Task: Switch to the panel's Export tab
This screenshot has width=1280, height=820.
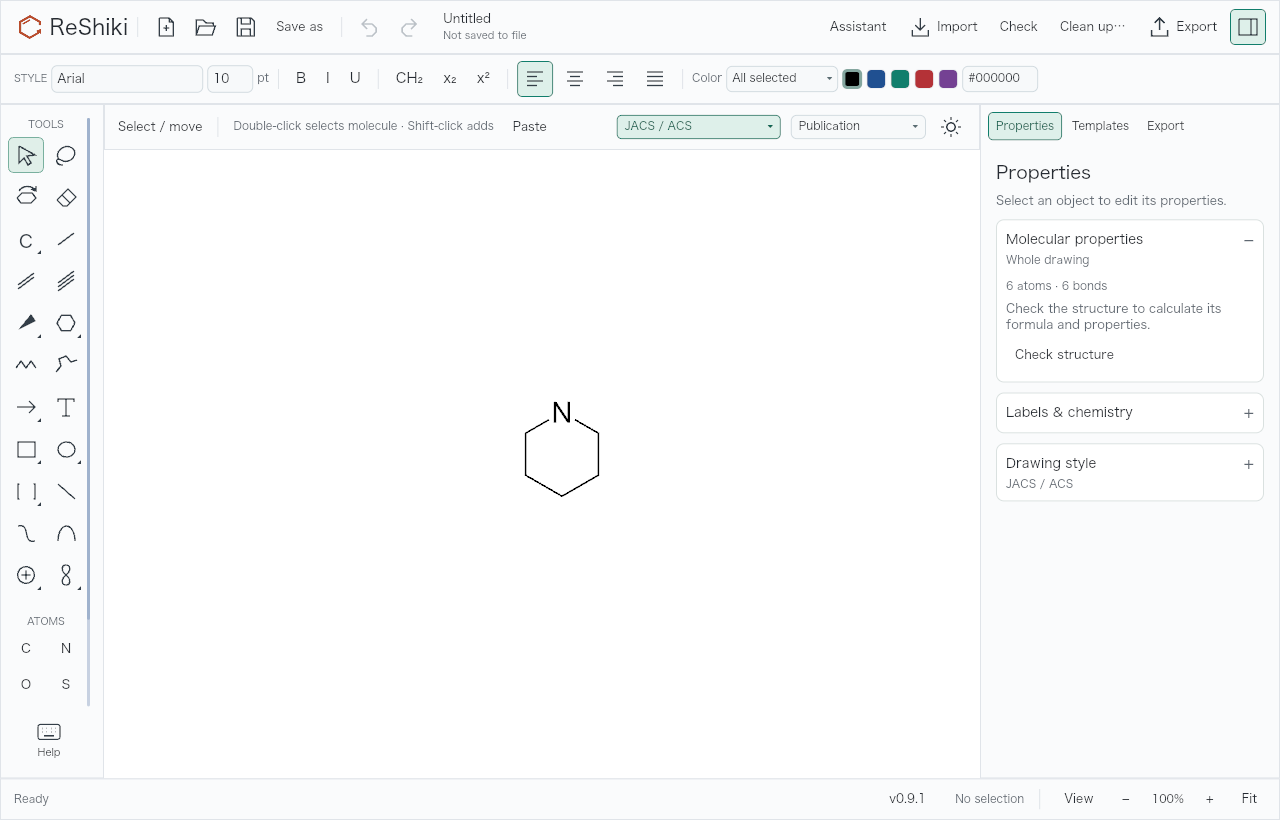Action: click(x=1165, y=126)
